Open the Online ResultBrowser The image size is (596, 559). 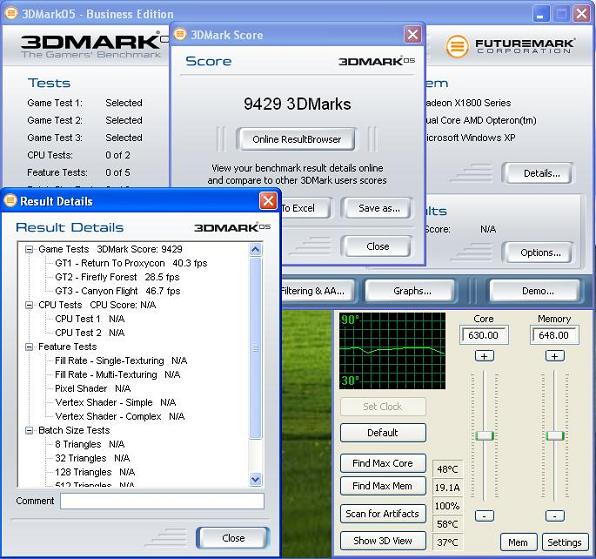point(296,139)
